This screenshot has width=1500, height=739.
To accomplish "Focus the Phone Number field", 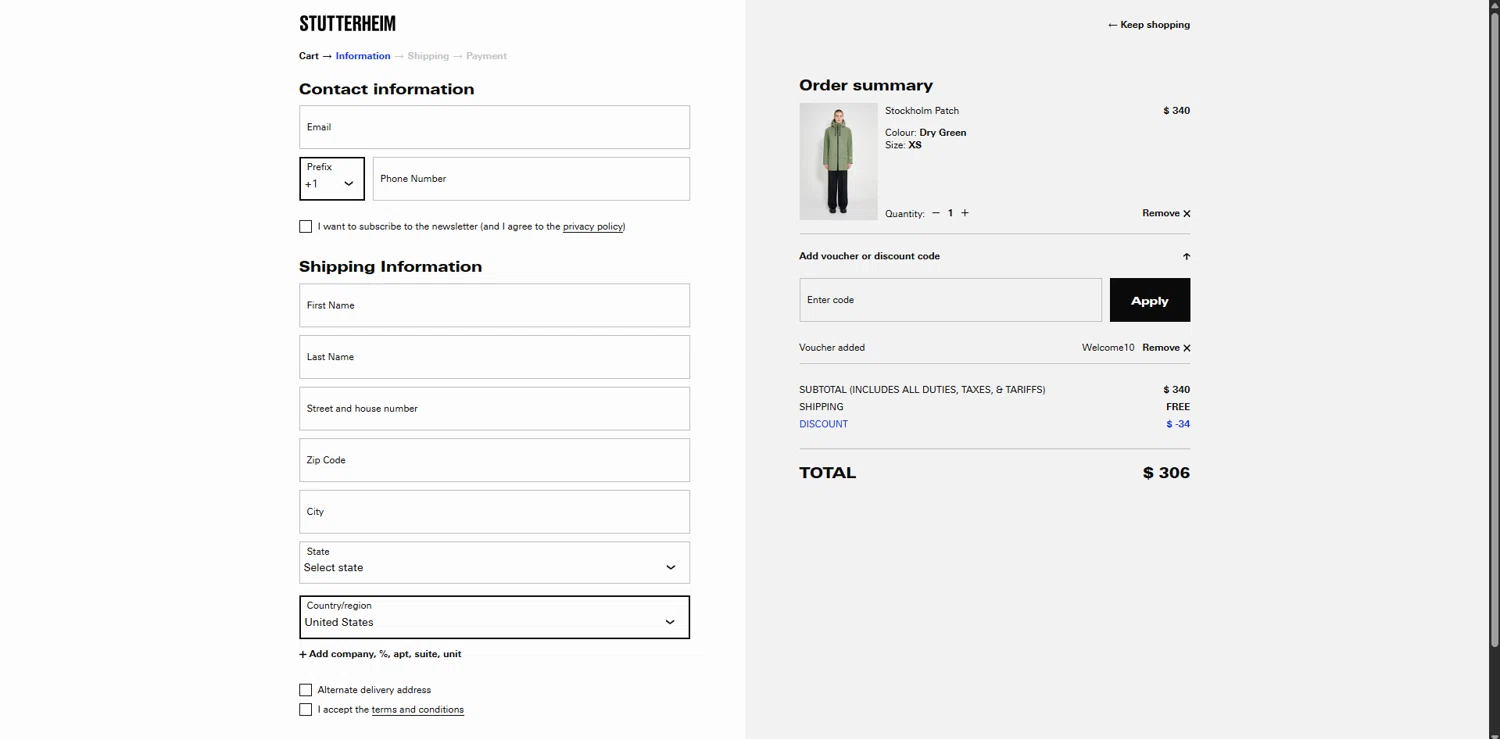I will click(531, 179).
